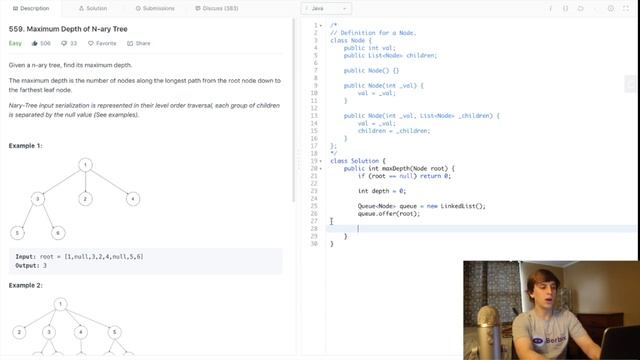Click the 'Queue<Node> queue = new LinkedList();' line
Screen dimensions: 640x360
422,206
